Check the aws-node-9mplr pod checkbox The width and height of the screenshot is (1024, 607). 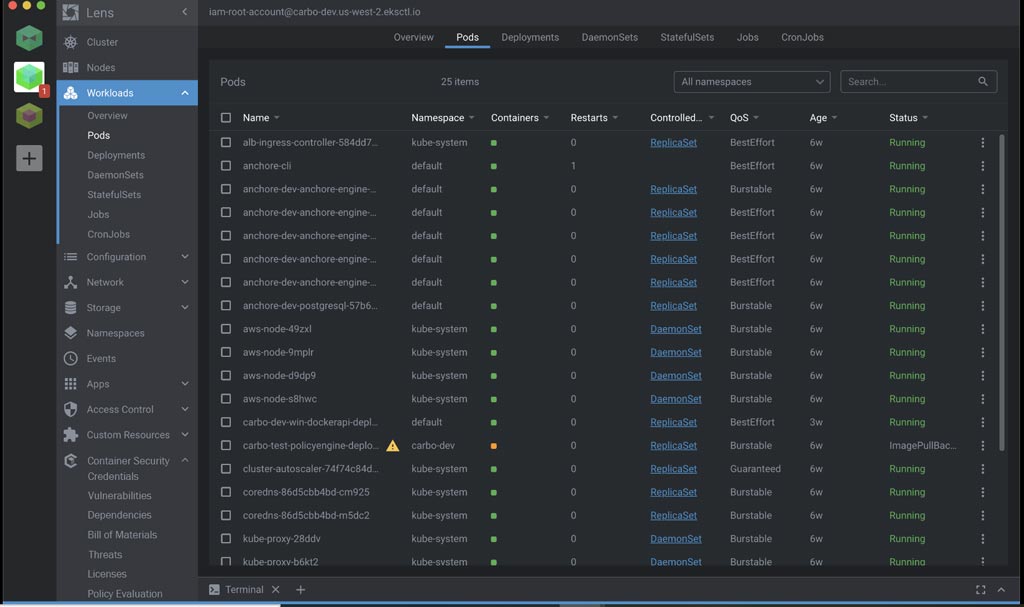coord(226,352)
